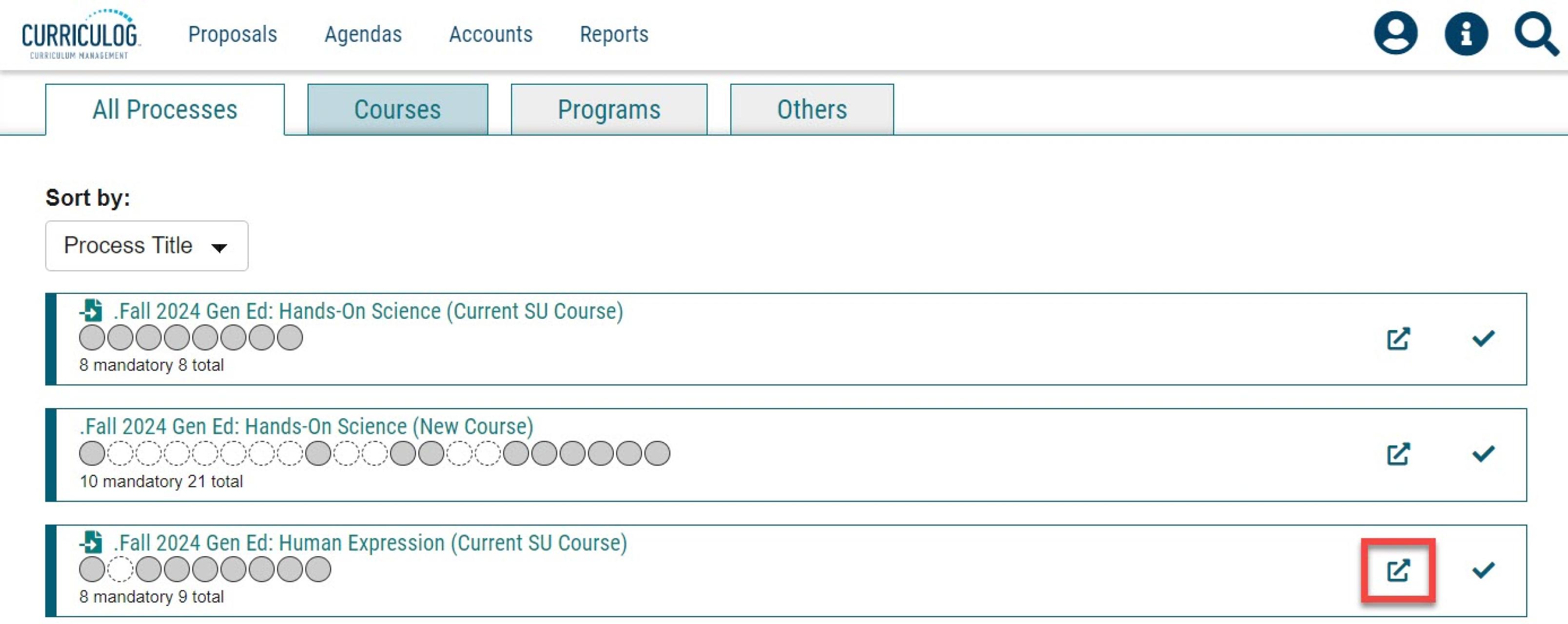Viewport: 1568px width, 624px height.
Task: Open Hands-On Science (New Course) in new window
Action: pyautogui.click(x=1398, y=453)
